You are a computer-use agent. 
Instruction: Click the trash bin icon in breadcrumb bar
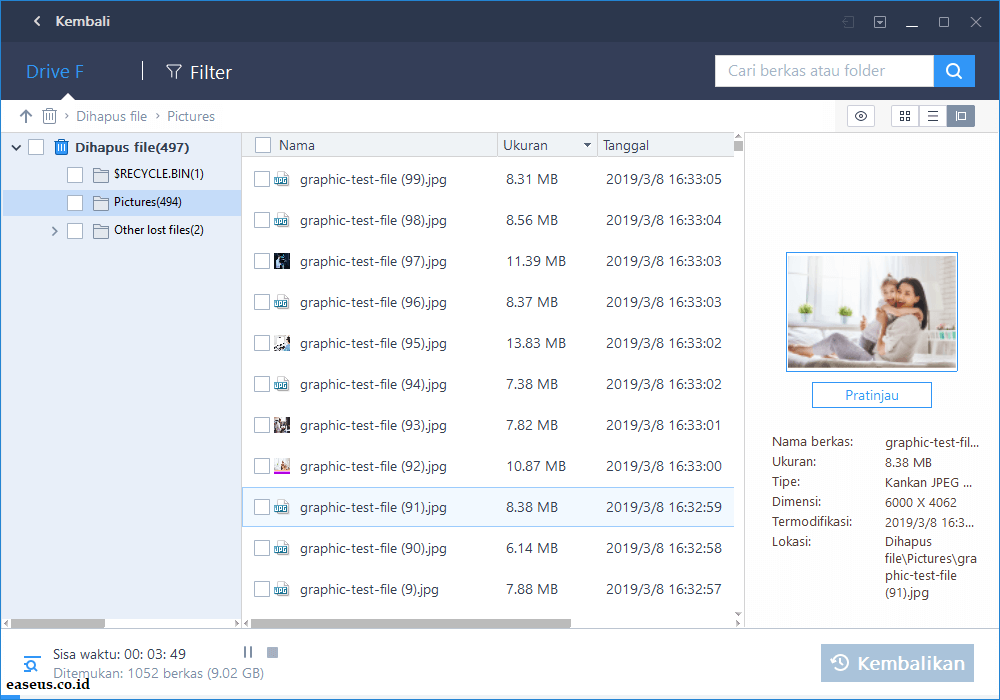pyautogui.click(x=49, y=116)
